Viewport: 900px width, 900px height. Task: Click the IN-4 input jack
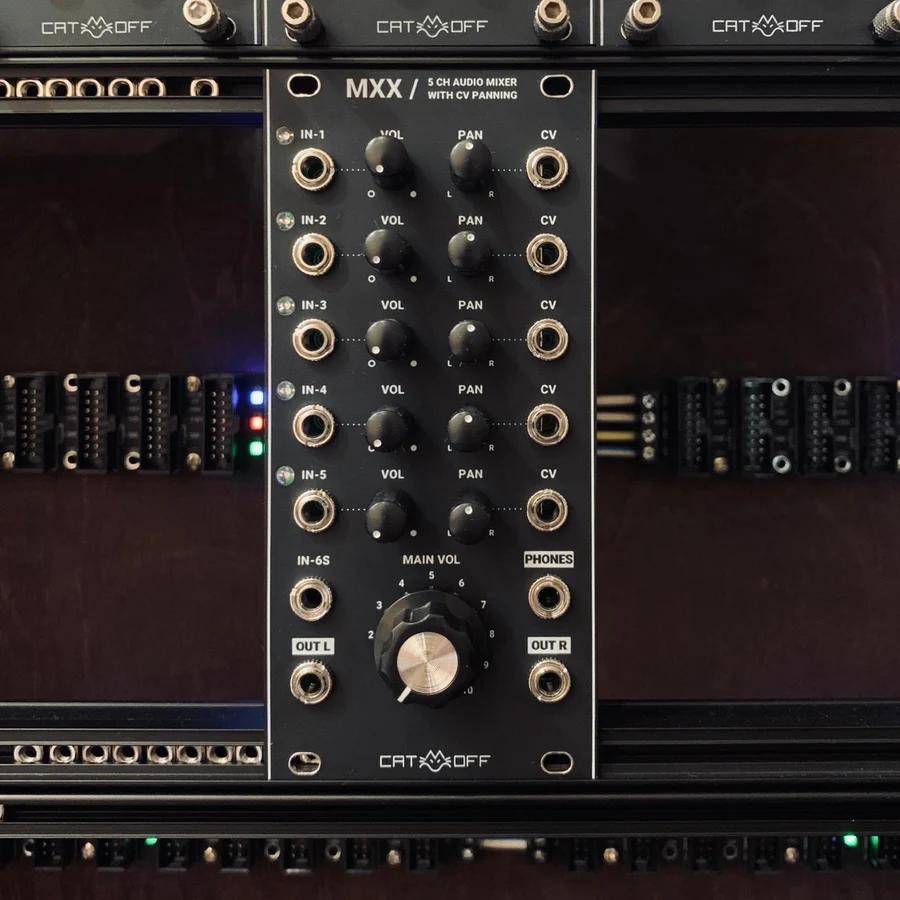coord(314,425)
